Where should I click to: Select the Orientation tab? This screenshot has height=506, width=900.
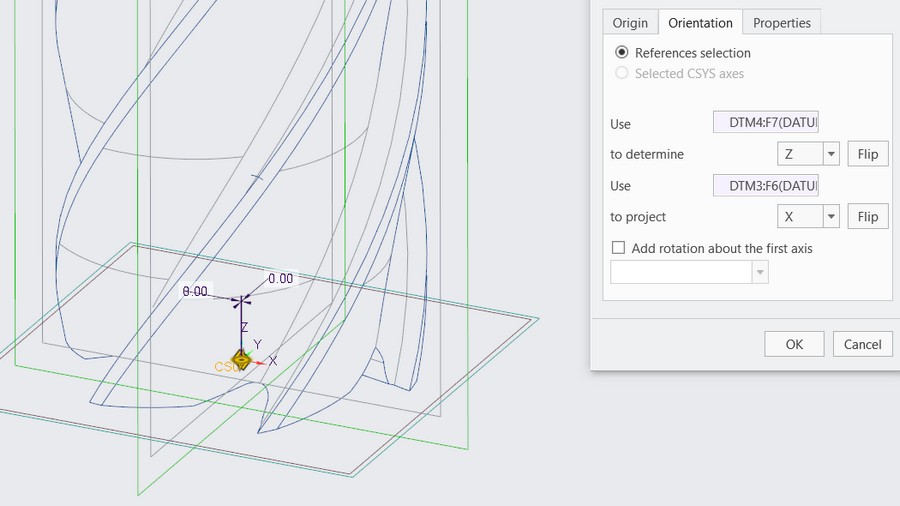click(700, 23)
